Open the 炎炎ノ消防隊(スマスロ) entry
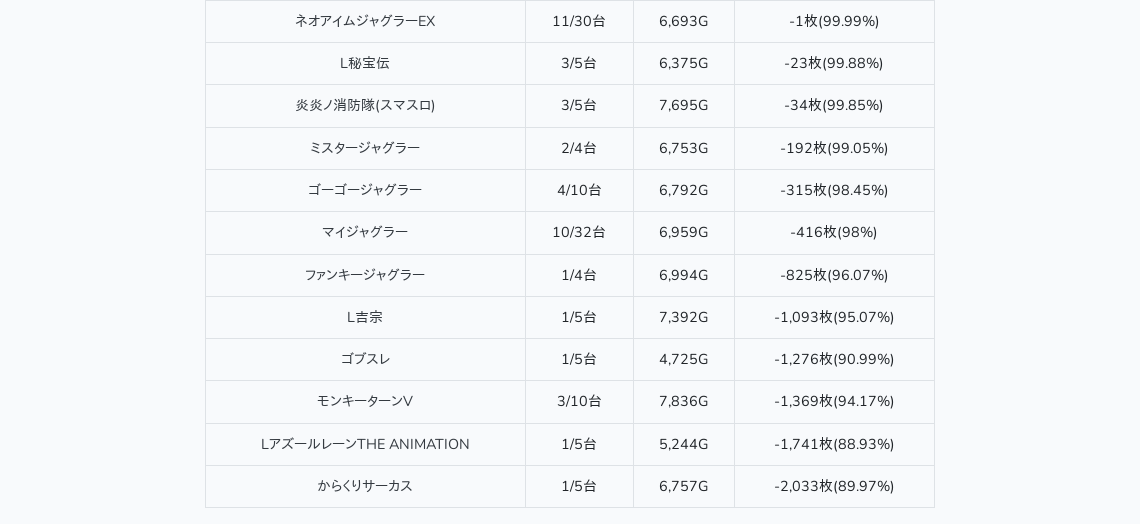The height and width of the screenshot is (524, 1140). coord(365,105)
